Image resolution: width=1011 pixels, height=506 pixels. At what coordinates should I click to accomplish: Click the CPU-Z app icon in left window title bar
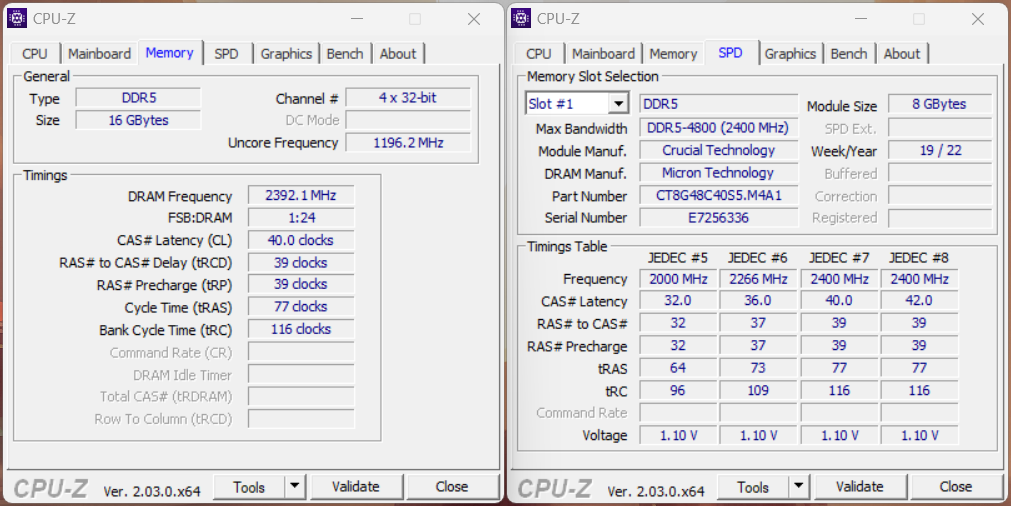[17, 19]
